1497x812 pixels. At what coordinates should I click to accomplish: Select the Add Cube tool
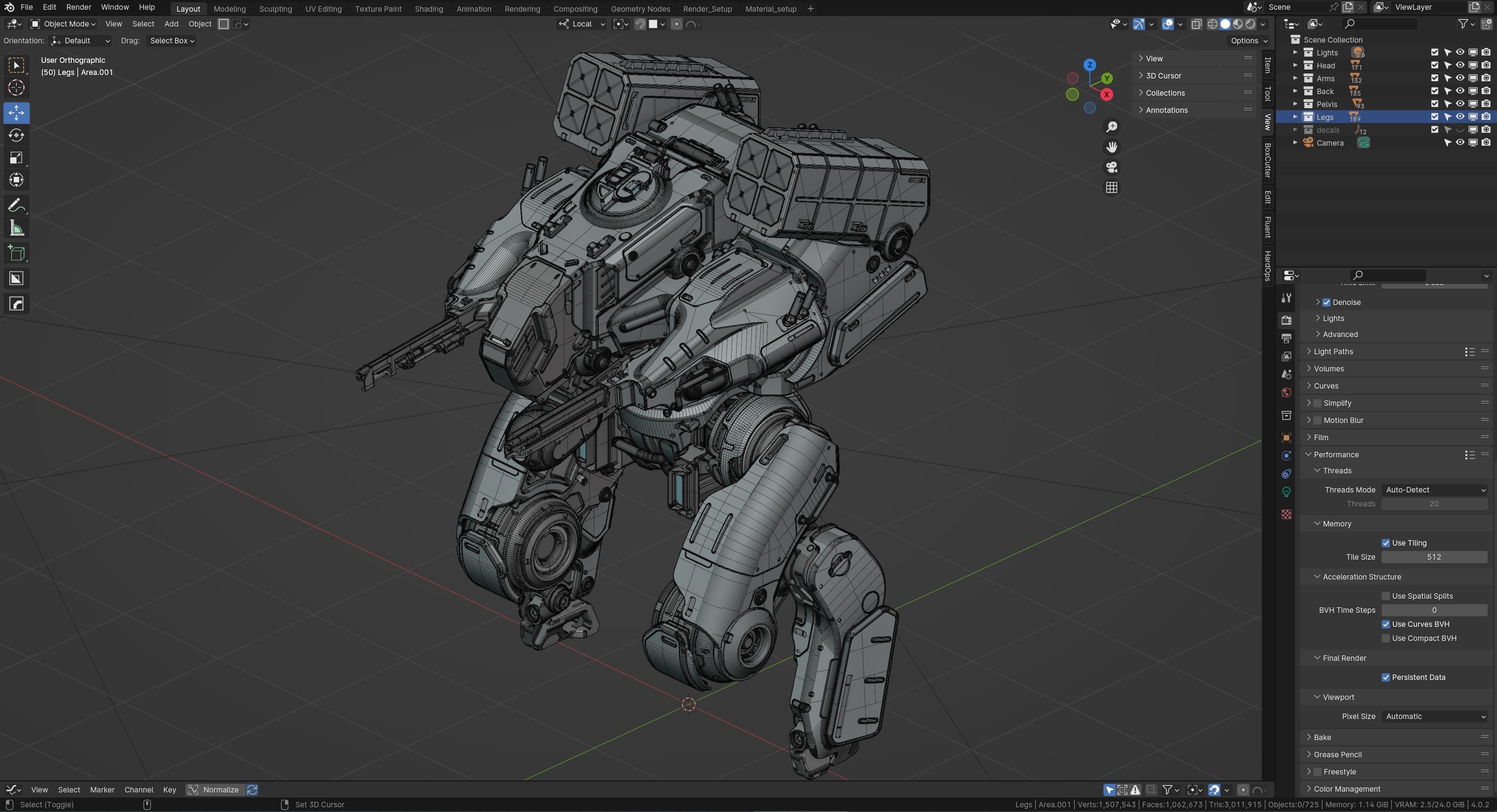pyautogui.click(x=16, y=253)
